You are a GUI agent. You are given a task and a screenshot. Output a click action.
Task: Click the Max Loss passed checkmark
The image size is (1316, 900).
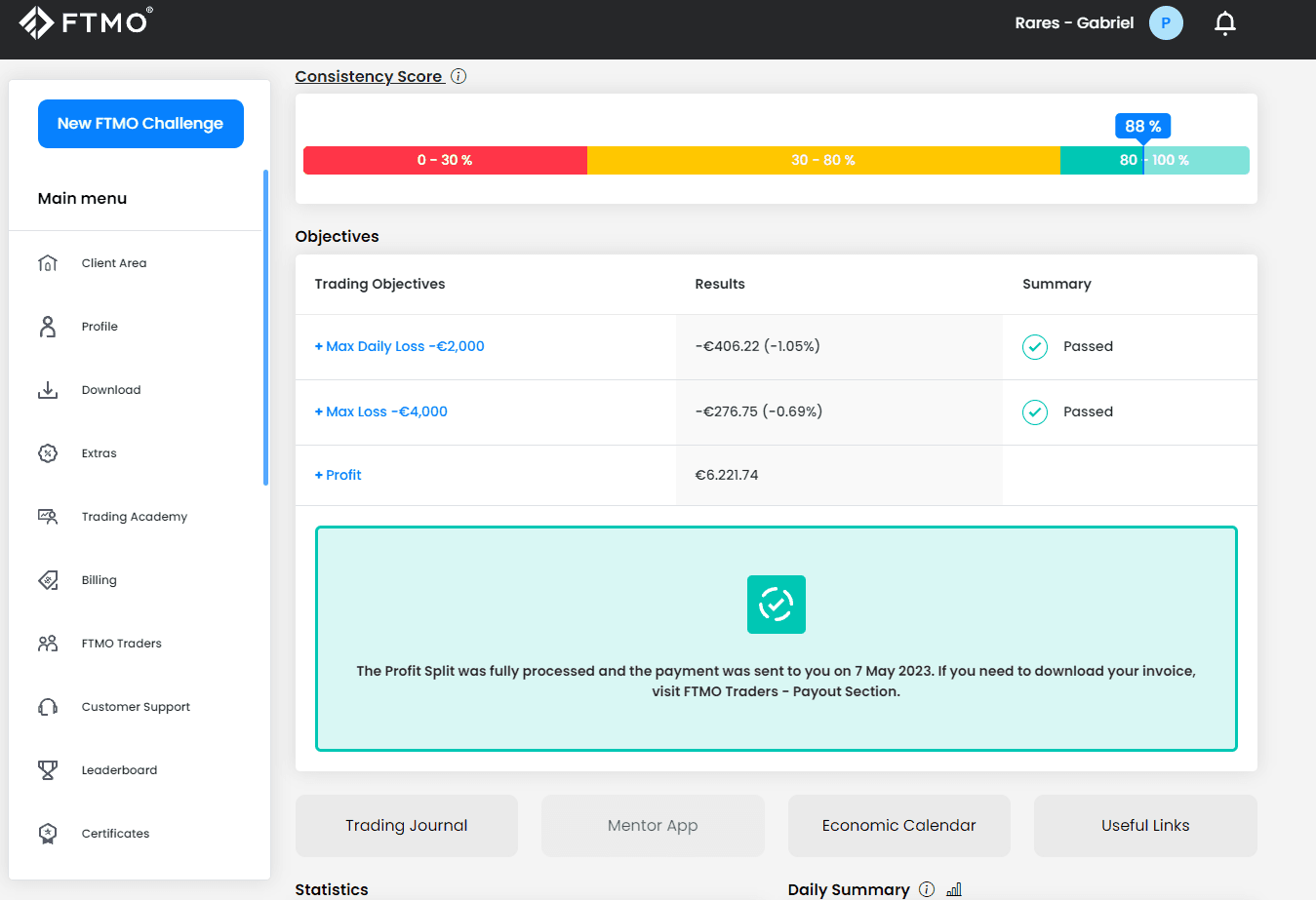pyautogui.click(x=1035, y=412)
